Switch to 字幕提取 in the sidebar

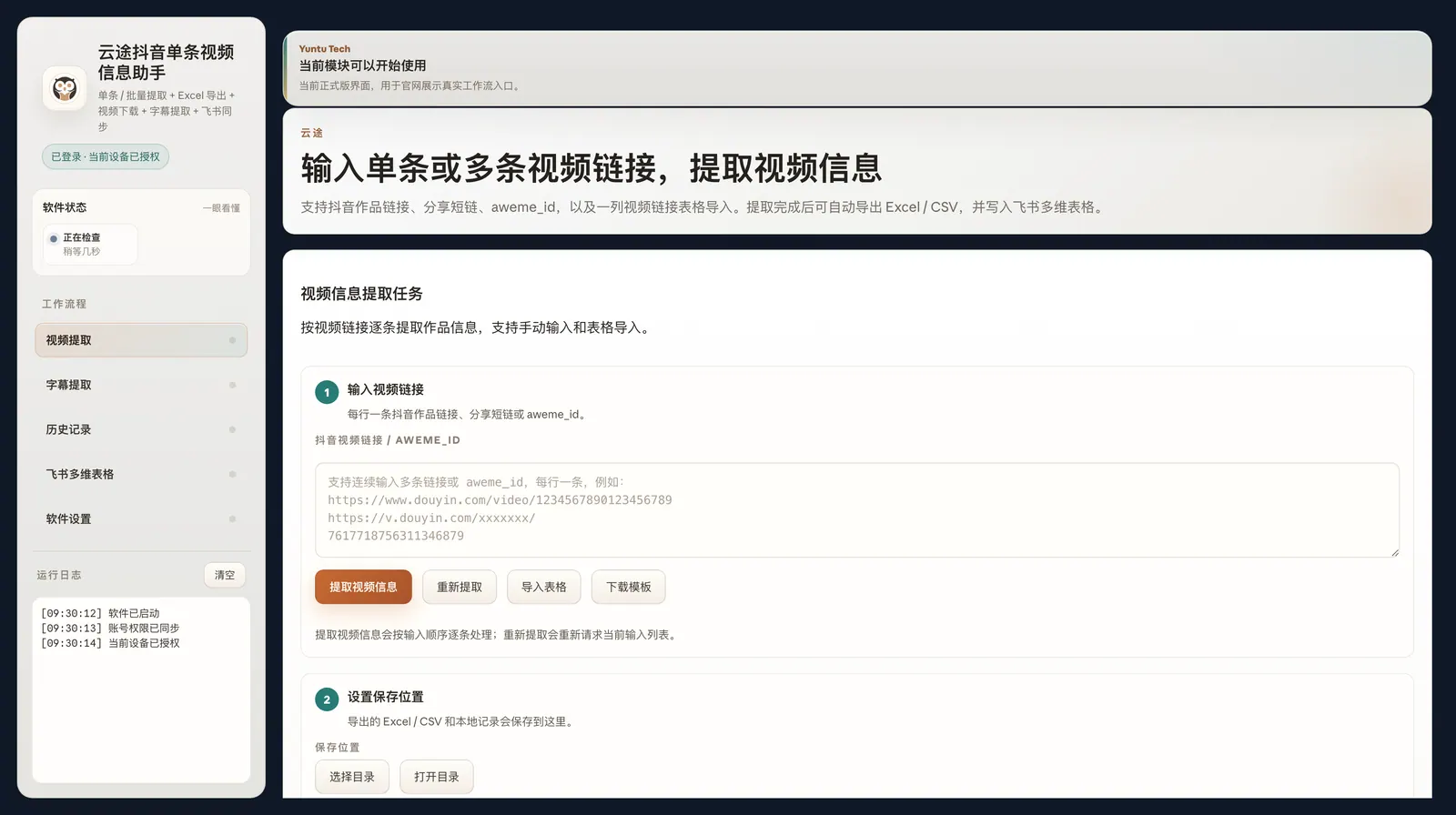tap(141, 385)
